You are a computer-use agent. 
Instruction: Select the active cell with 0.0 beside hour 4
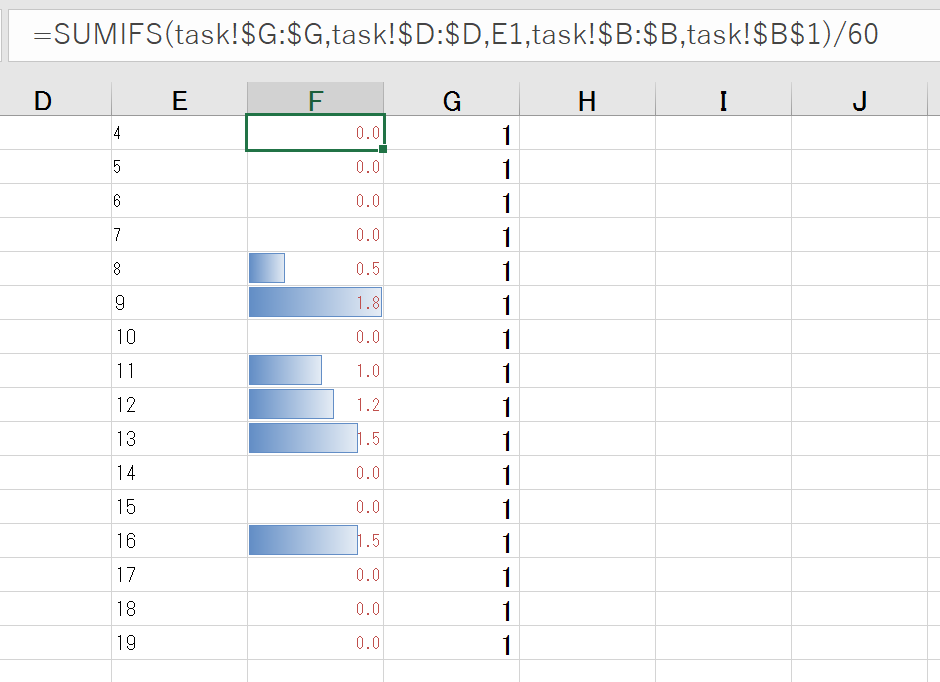pyautogui.click(x=315, y=132)
